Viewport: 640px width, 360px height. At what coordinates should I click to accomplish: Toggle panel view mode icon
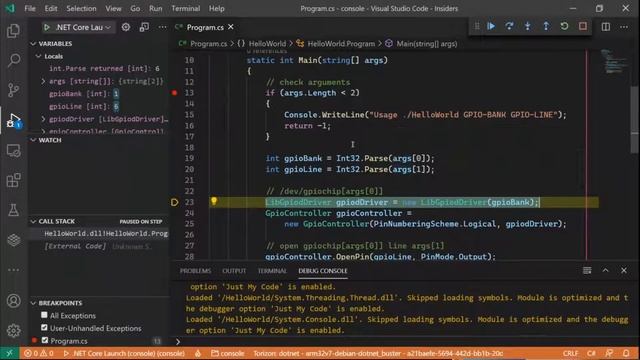point(587,270)
